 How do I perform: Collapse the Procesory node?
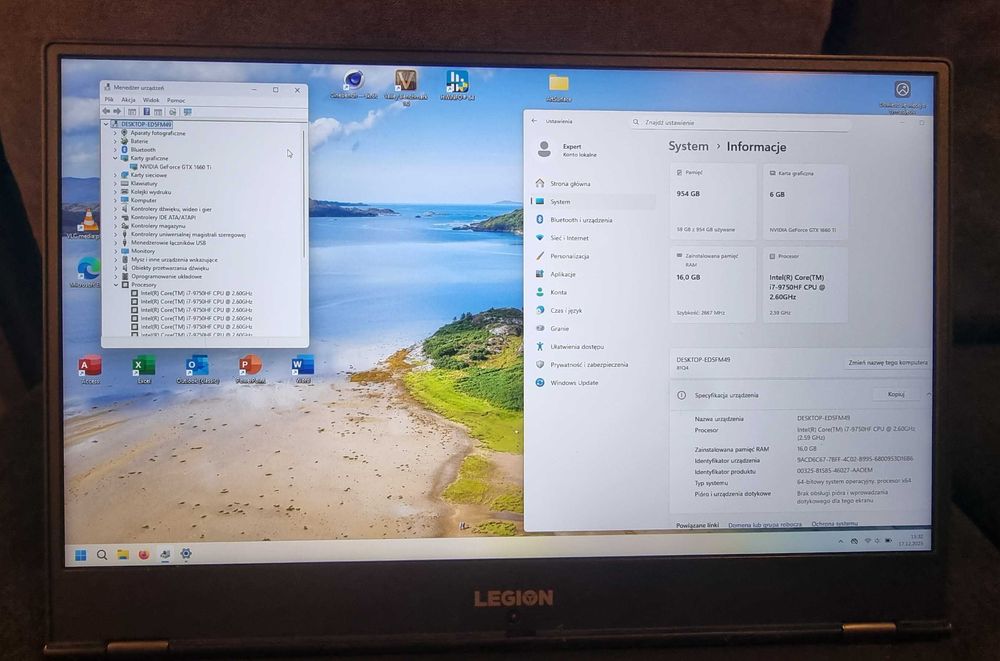point(116,285)
